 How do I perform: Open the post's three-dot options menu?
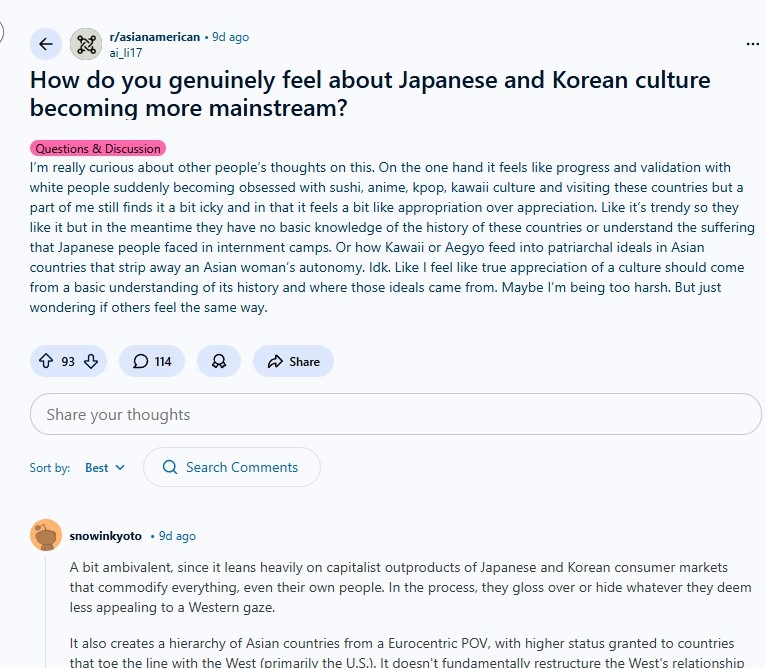[752, 44]
